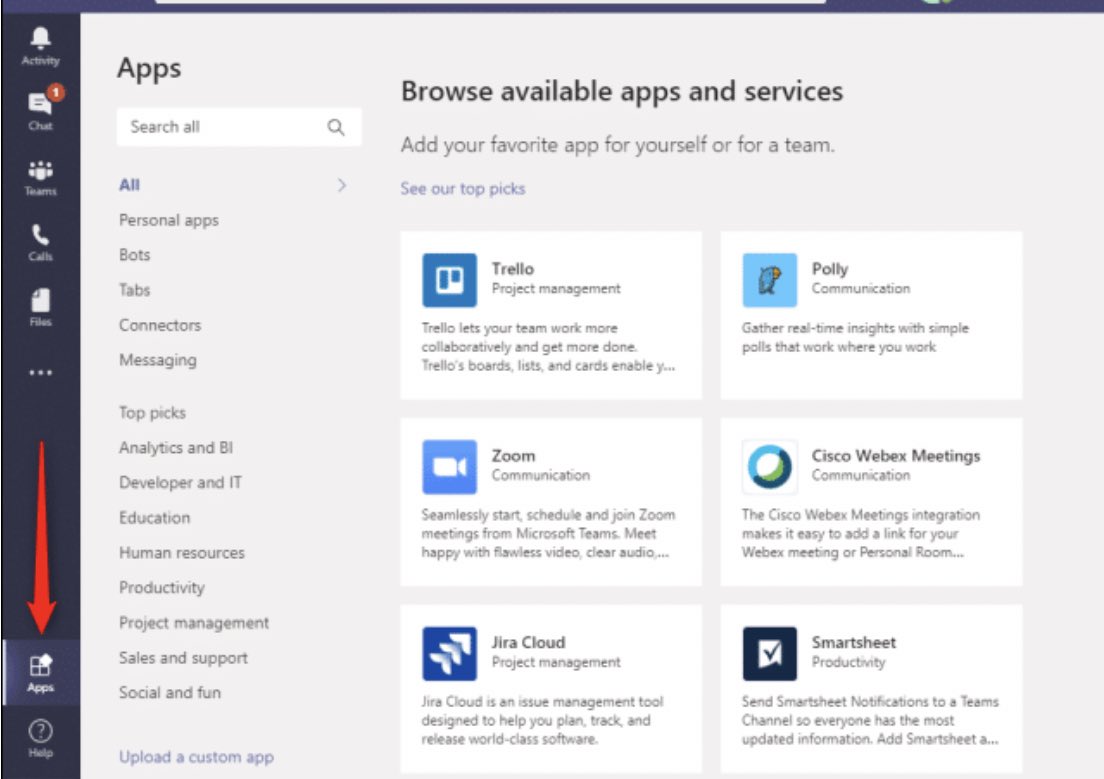1104x779 pixels.
Task: Filter apps by Messaging
Action: (x=158, y=361)
